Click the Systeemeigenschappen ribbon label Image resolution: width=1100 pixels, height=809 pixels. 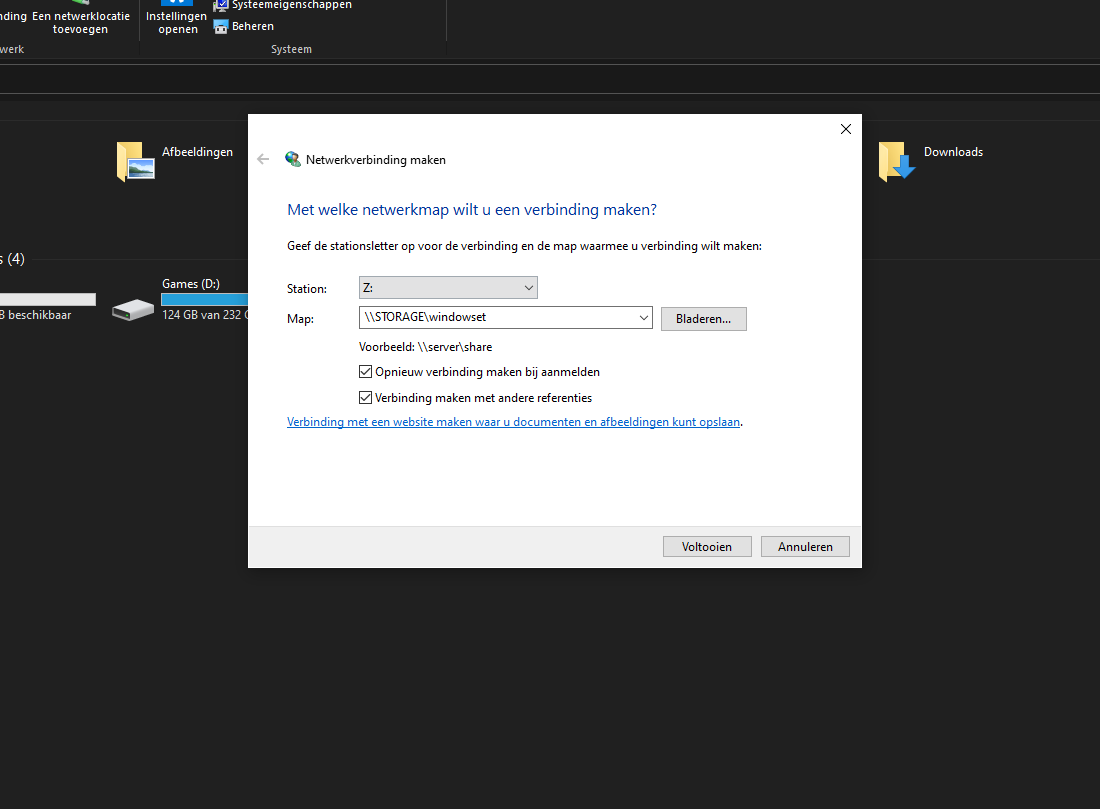click(x=292, y=5)
